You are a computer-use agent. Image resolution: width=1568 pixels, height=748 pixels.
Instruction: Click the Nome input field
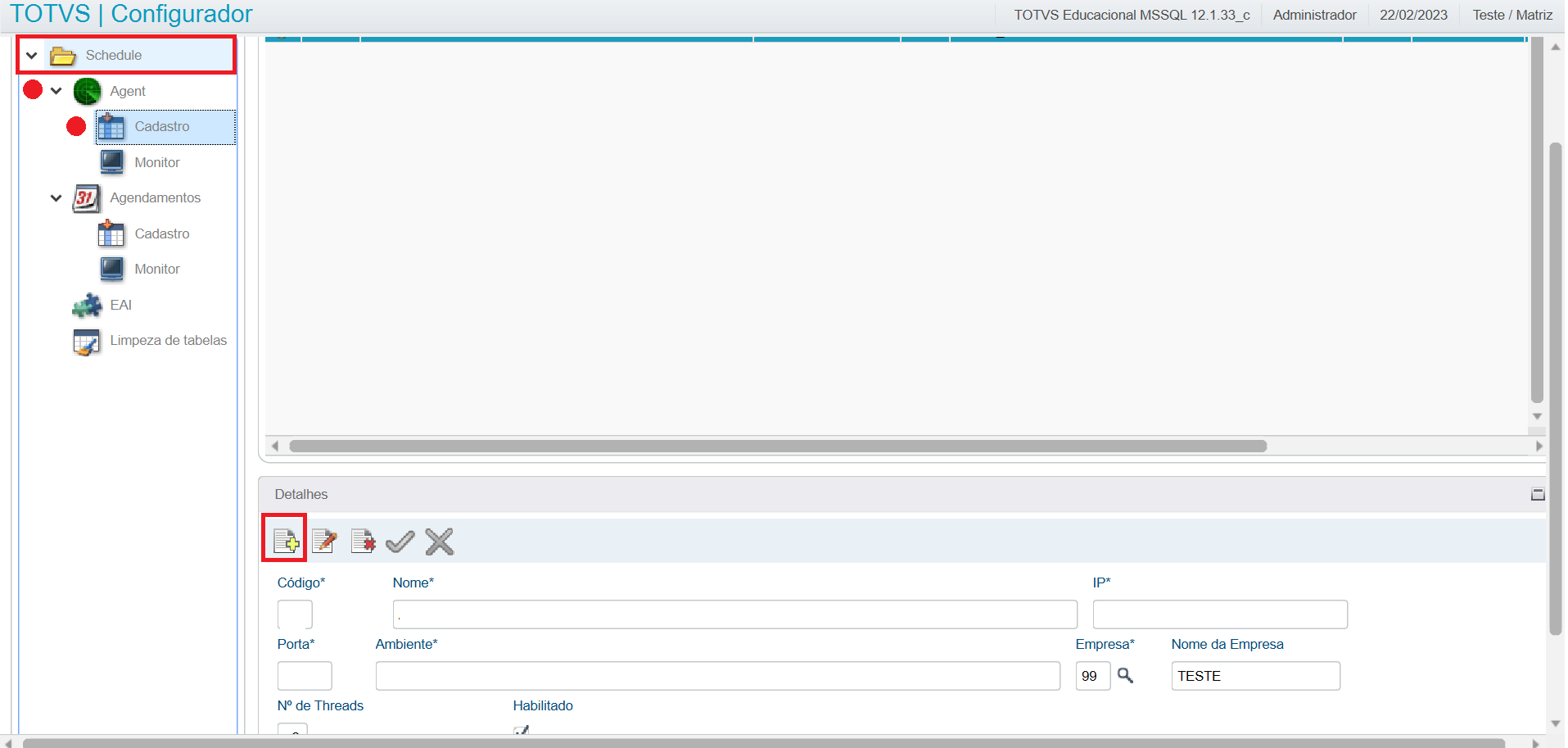coord(735,614)
